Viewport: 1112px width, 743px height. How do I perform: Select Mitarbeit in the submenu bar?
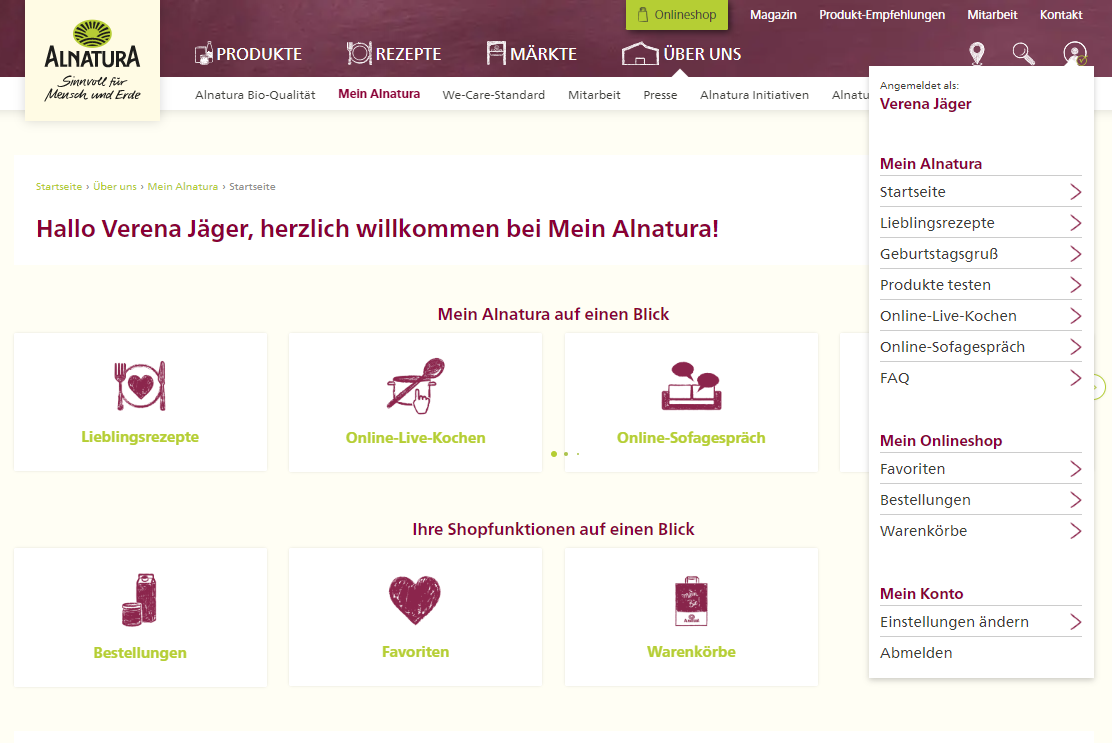pos(594,95)
